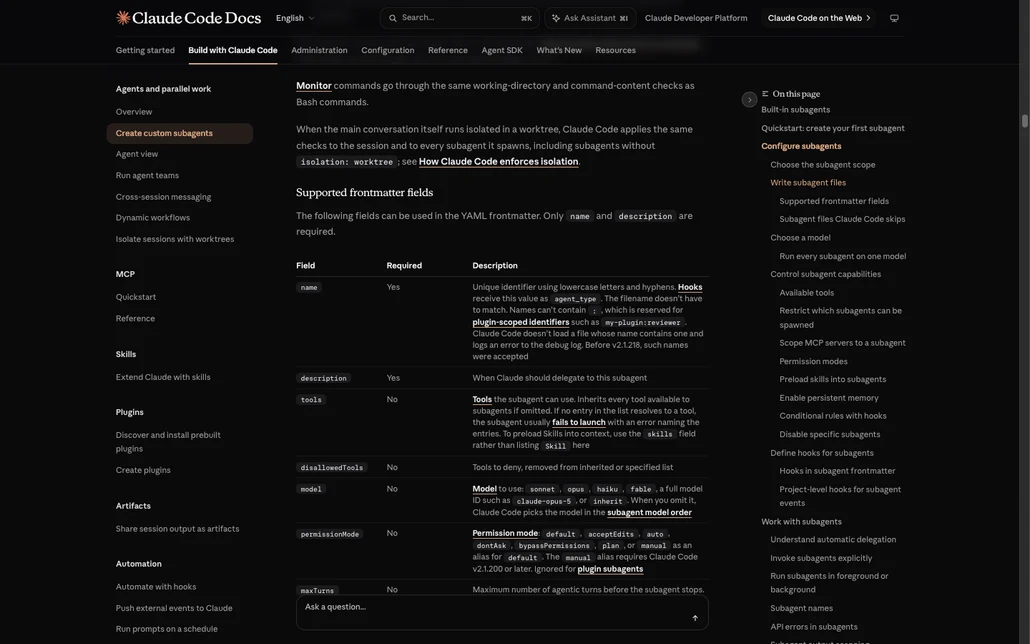Open Create plugins sidebar link
The width and height of the screenshot is (1030, 644).
click(143, 470)
